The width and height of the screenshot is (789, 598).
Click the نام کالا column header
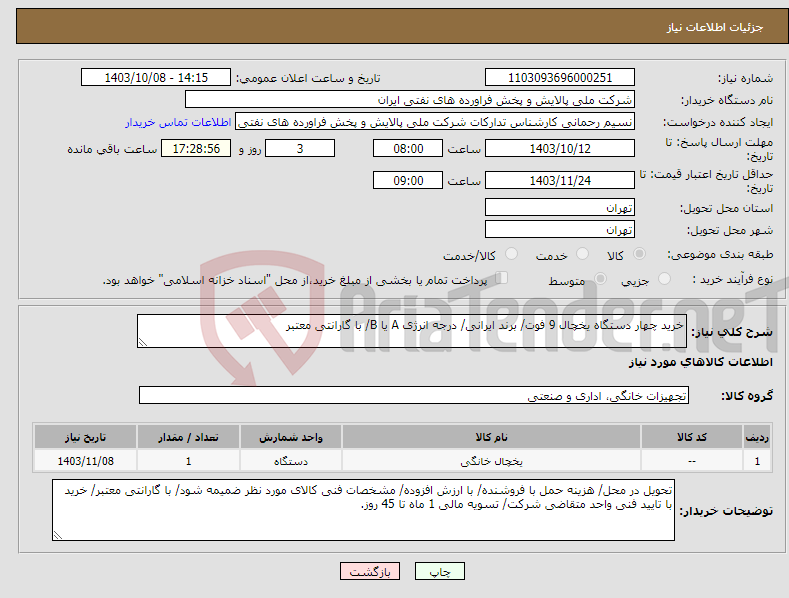(x=491, y=437)
